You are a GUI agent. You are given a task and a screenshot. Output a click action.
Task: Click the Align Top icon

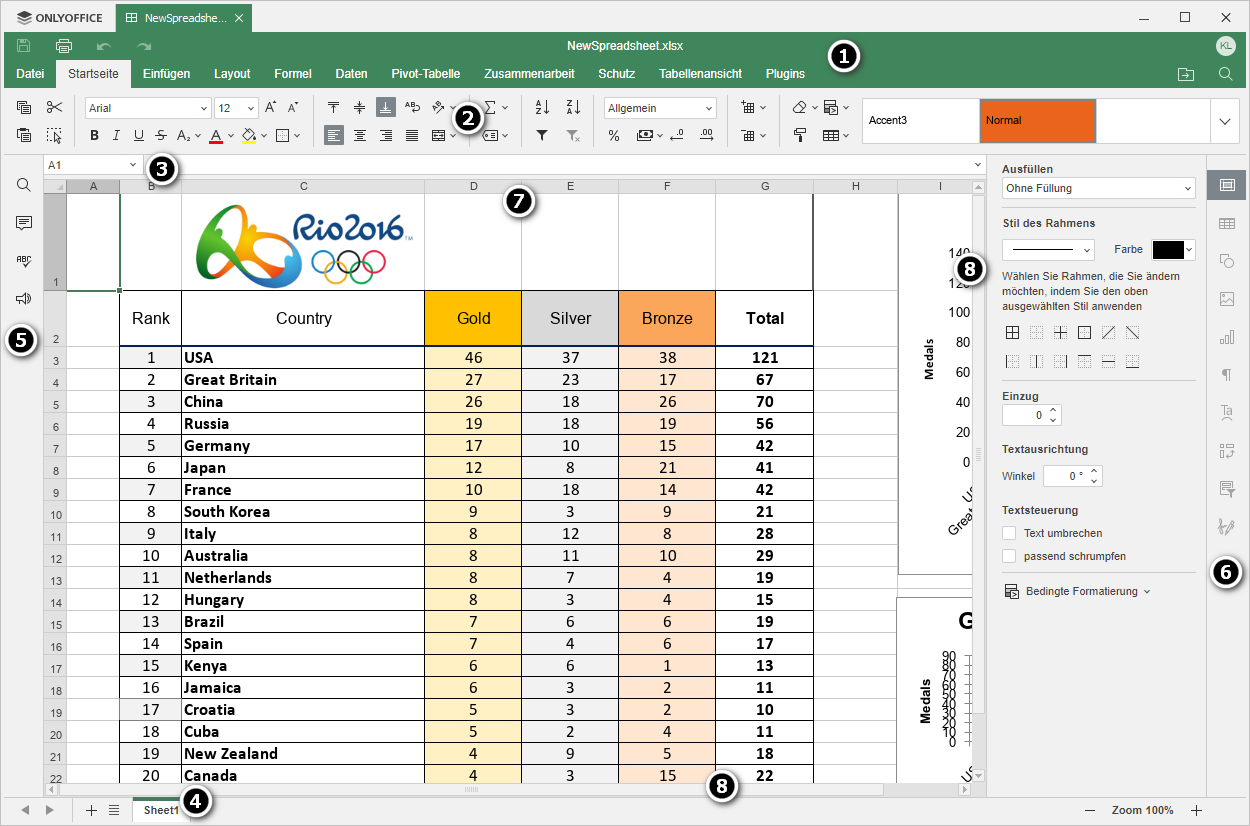333,108
